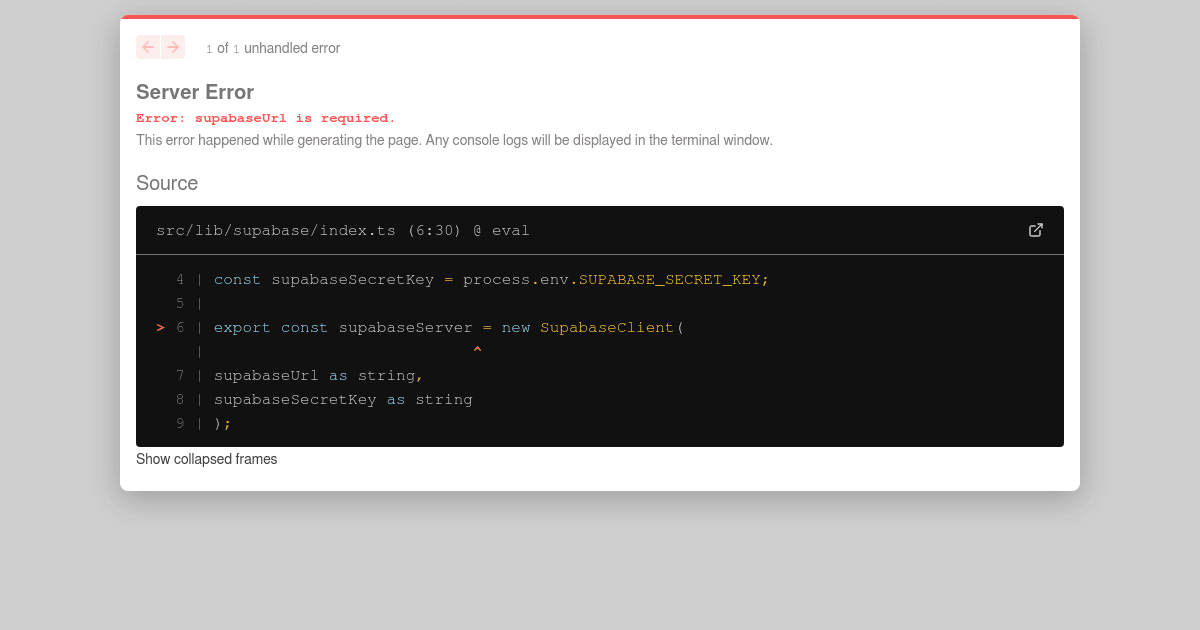The height and width of the screenshot is (630, 1200).
Task: Click the red caret under SupabaseClient
Action: [478, 348]
